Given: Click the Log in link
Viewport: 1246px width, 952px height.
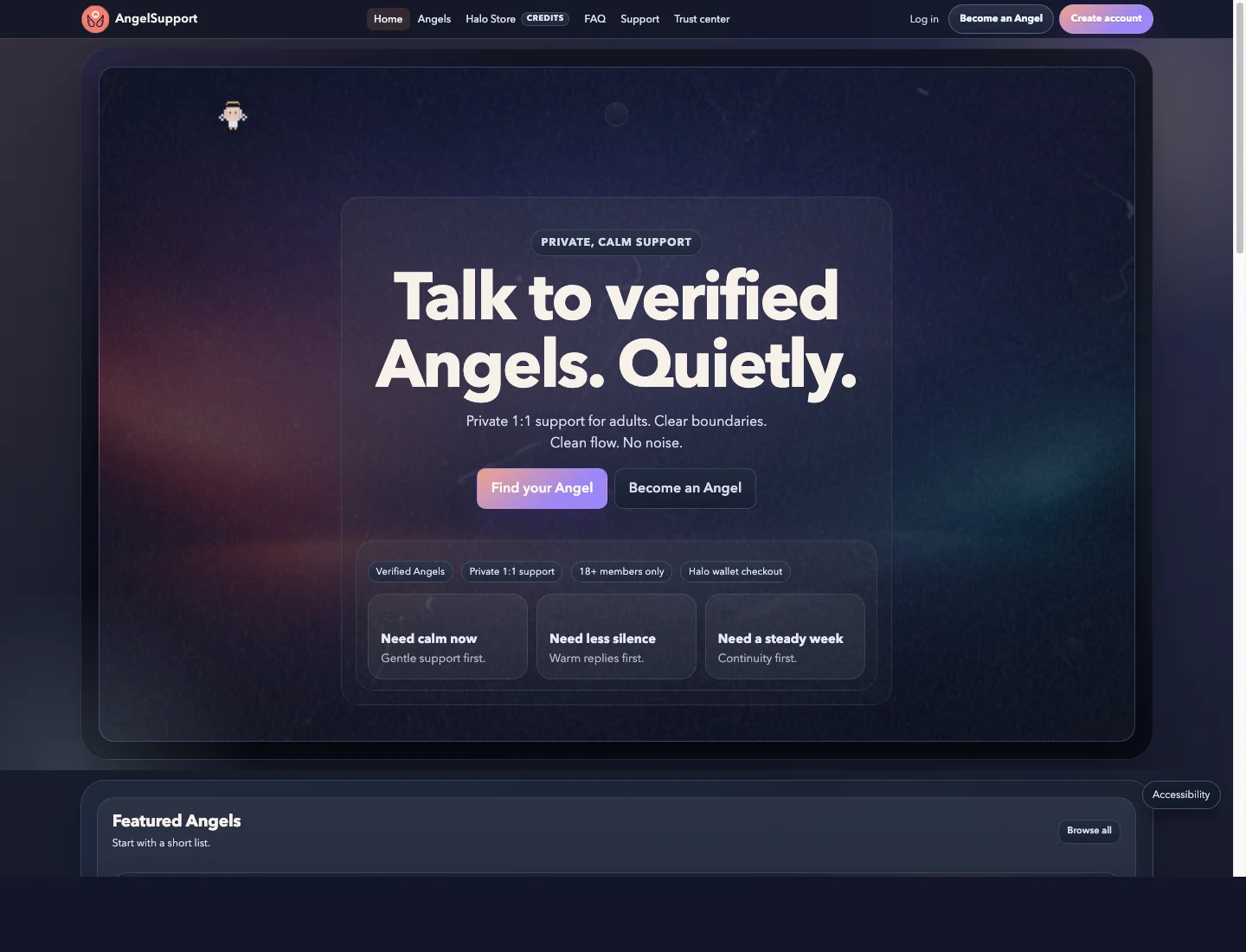Looking at the screenshot, I should tap(924, 19).
